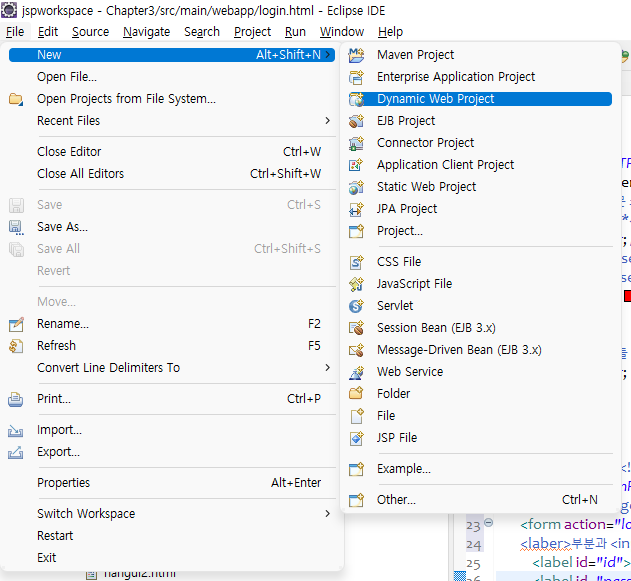This screenshot has height=581, width=631.
Task: Click the Dynamic Web Project globe icon
Action: click(x=356, y=99)
